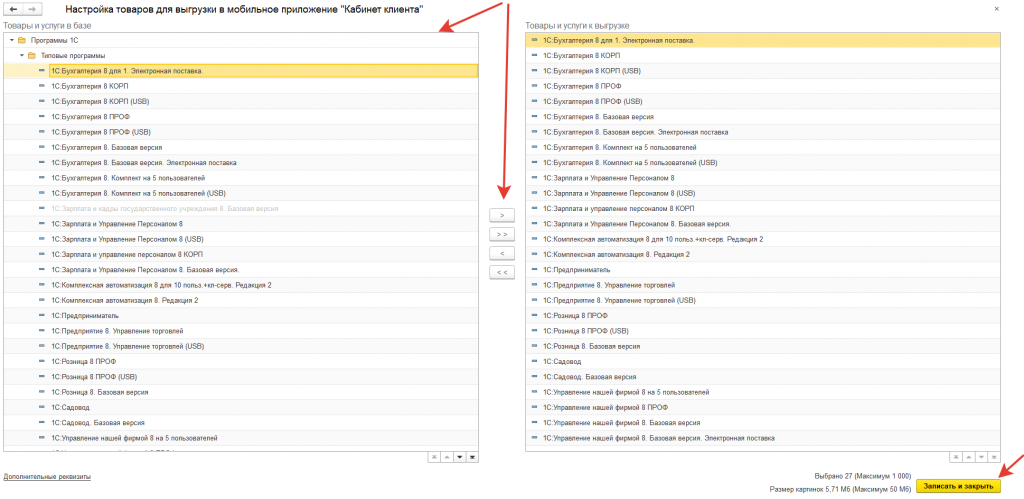Click the 'Выбрано 27 (Максимум 1 000)' status text
This screenshot has height=499, width=1024.
pos(863,475)
